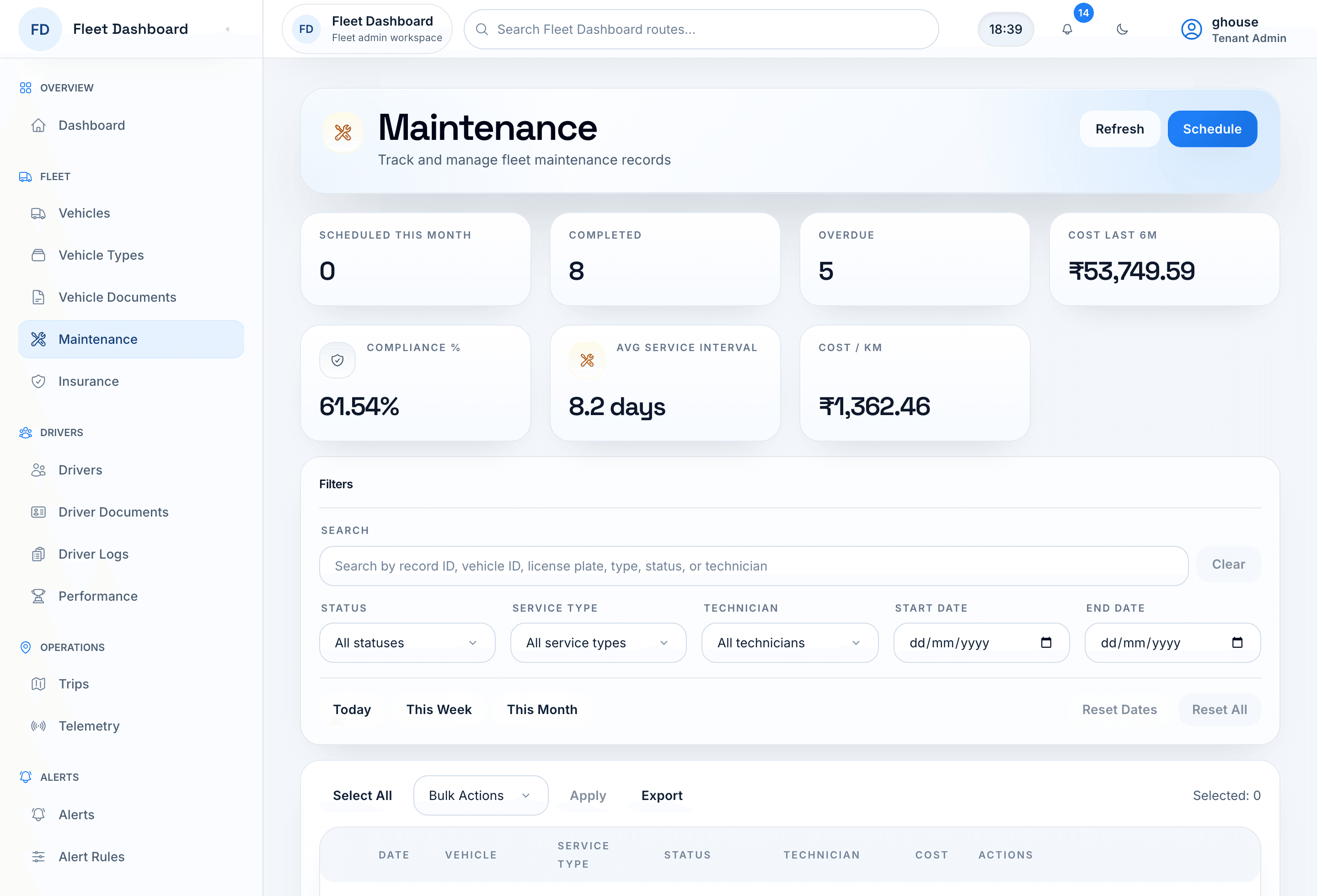Go to Dashboard in the sidebar
Image resolution: width=1317 pixels, height=896 pixels.
point(131,125)
